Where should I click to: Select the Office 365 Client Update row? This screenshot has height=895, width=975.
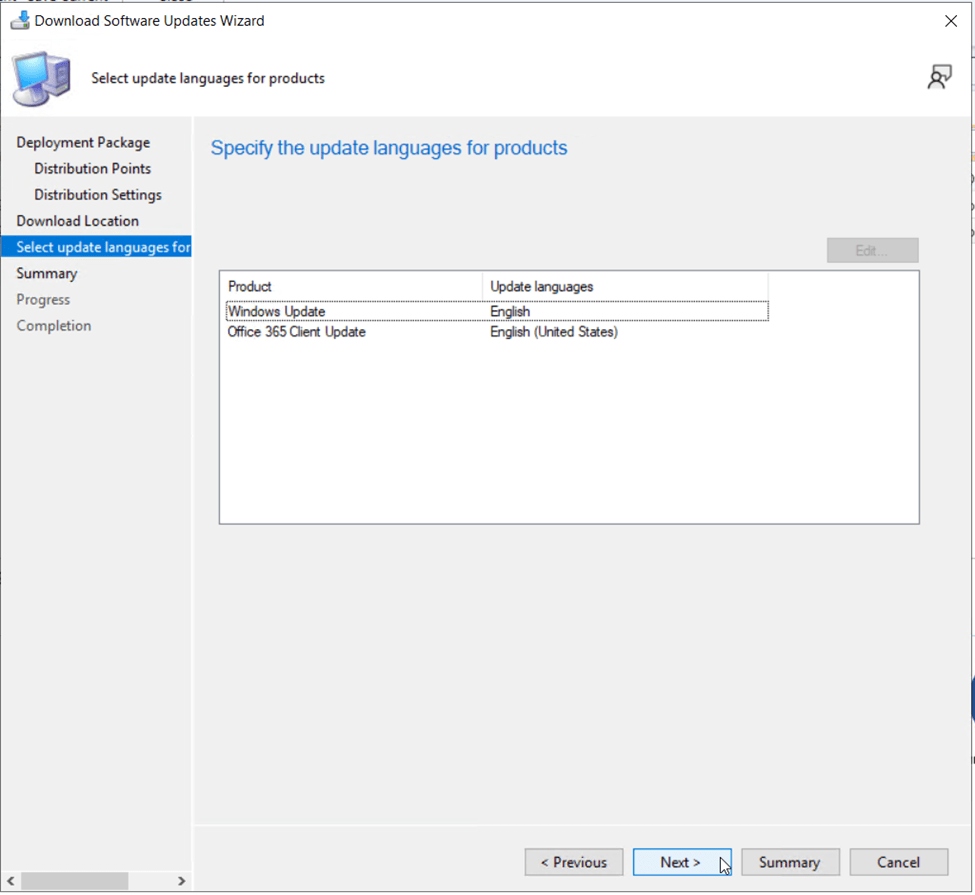pyautogui.click(x=297, y=332)
